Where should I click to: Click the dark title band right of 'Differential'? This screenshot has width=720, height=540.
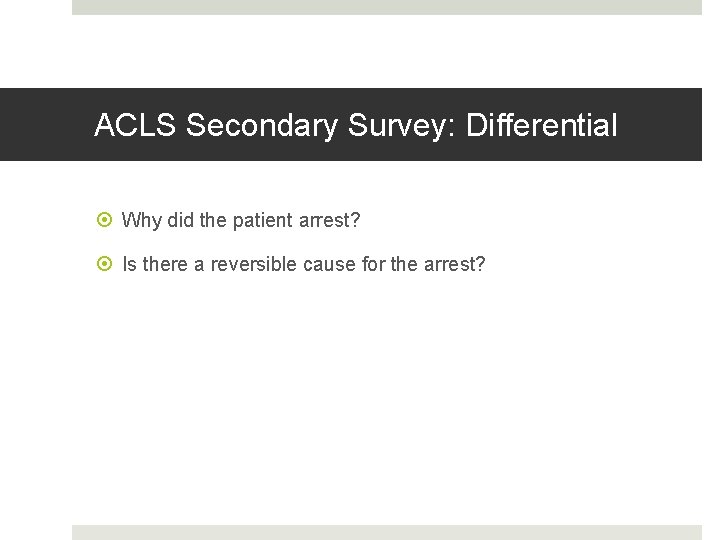[x=660, y=126]
